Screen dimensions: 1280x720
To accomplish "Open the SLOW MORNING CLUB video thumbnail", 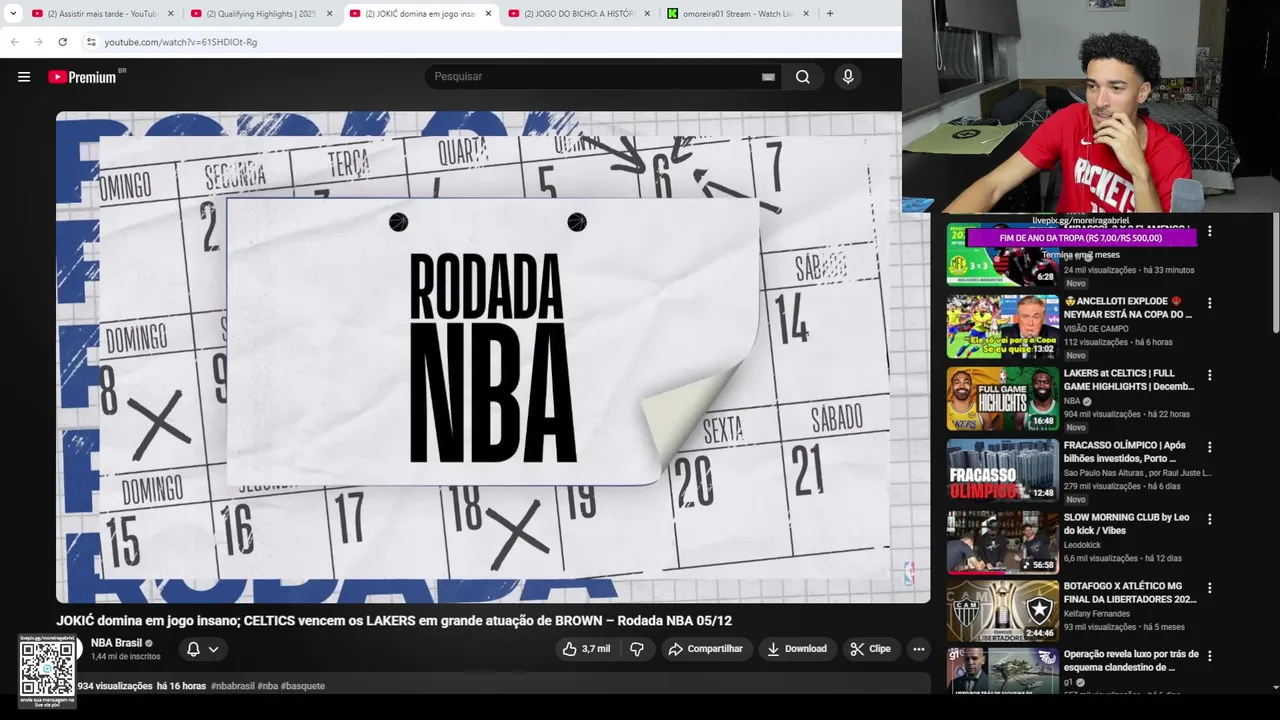I will [1002, 542].
